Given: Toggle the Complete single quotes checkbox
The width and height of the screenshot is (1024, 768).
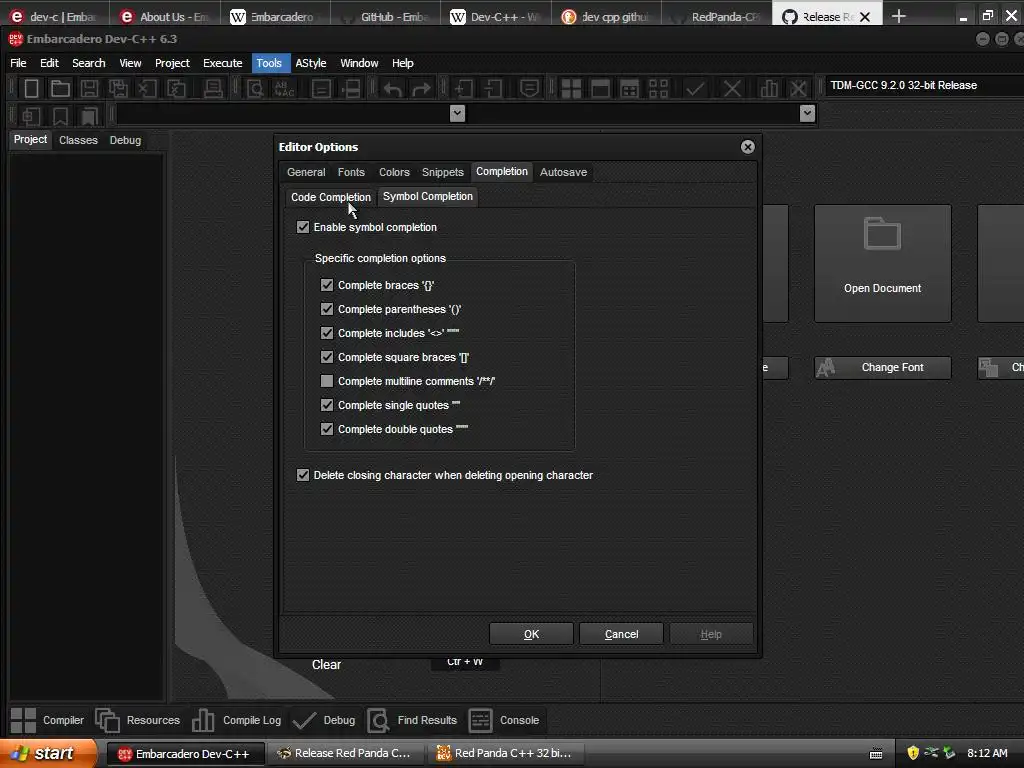Looking at the screenshot, I should 327,405.
